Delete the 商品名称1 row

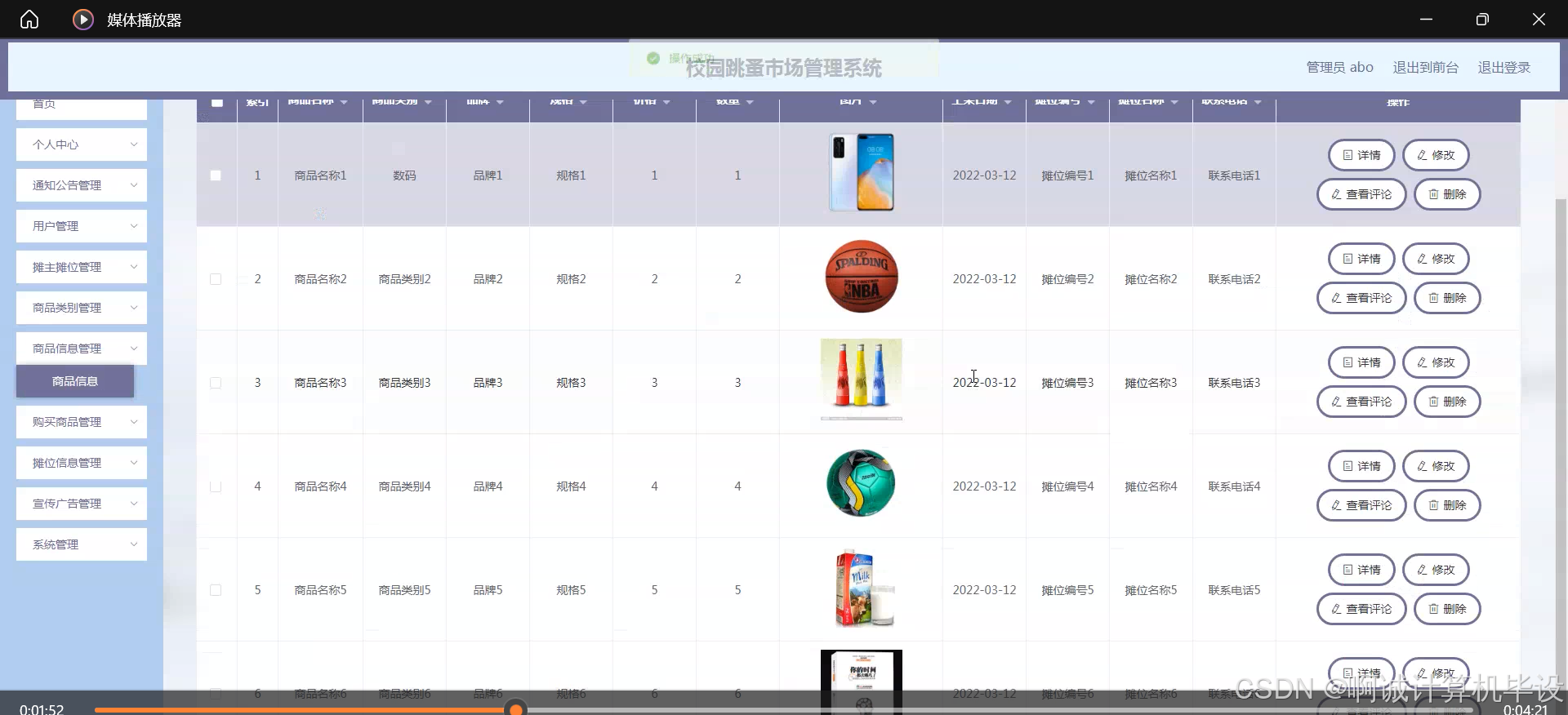tap(1447, 194)
